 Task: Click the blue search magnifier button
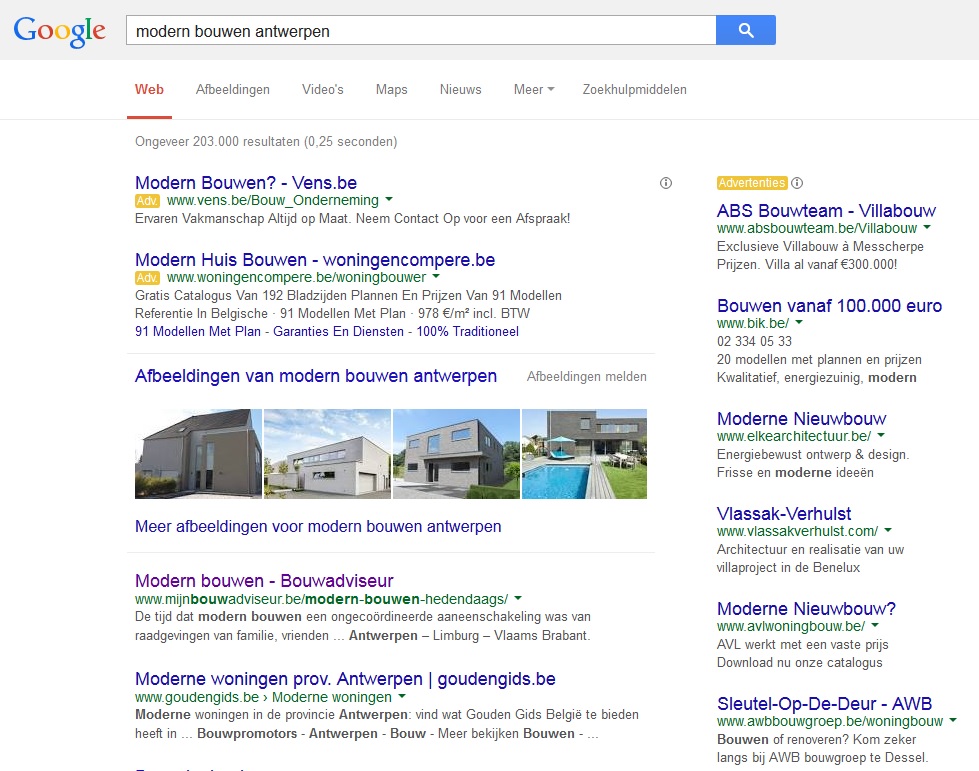745,30
